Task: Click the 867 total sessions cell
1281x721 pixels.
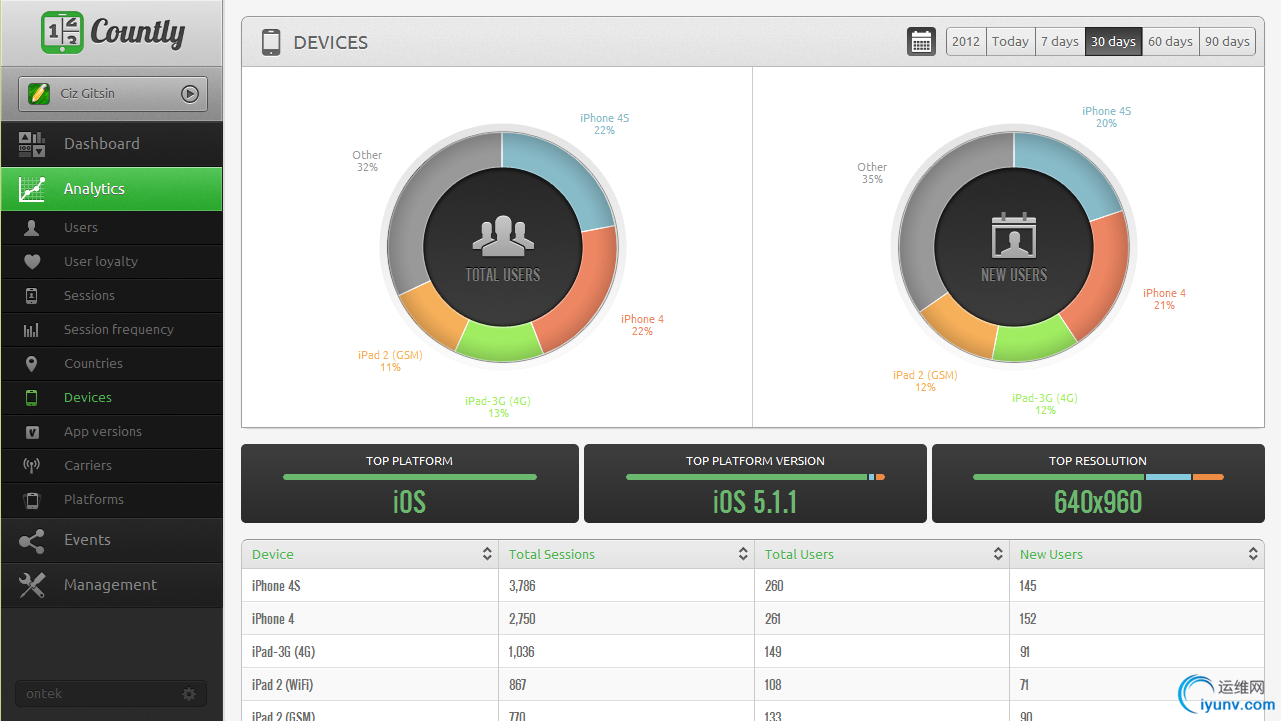Action: [x=517, y=685]
